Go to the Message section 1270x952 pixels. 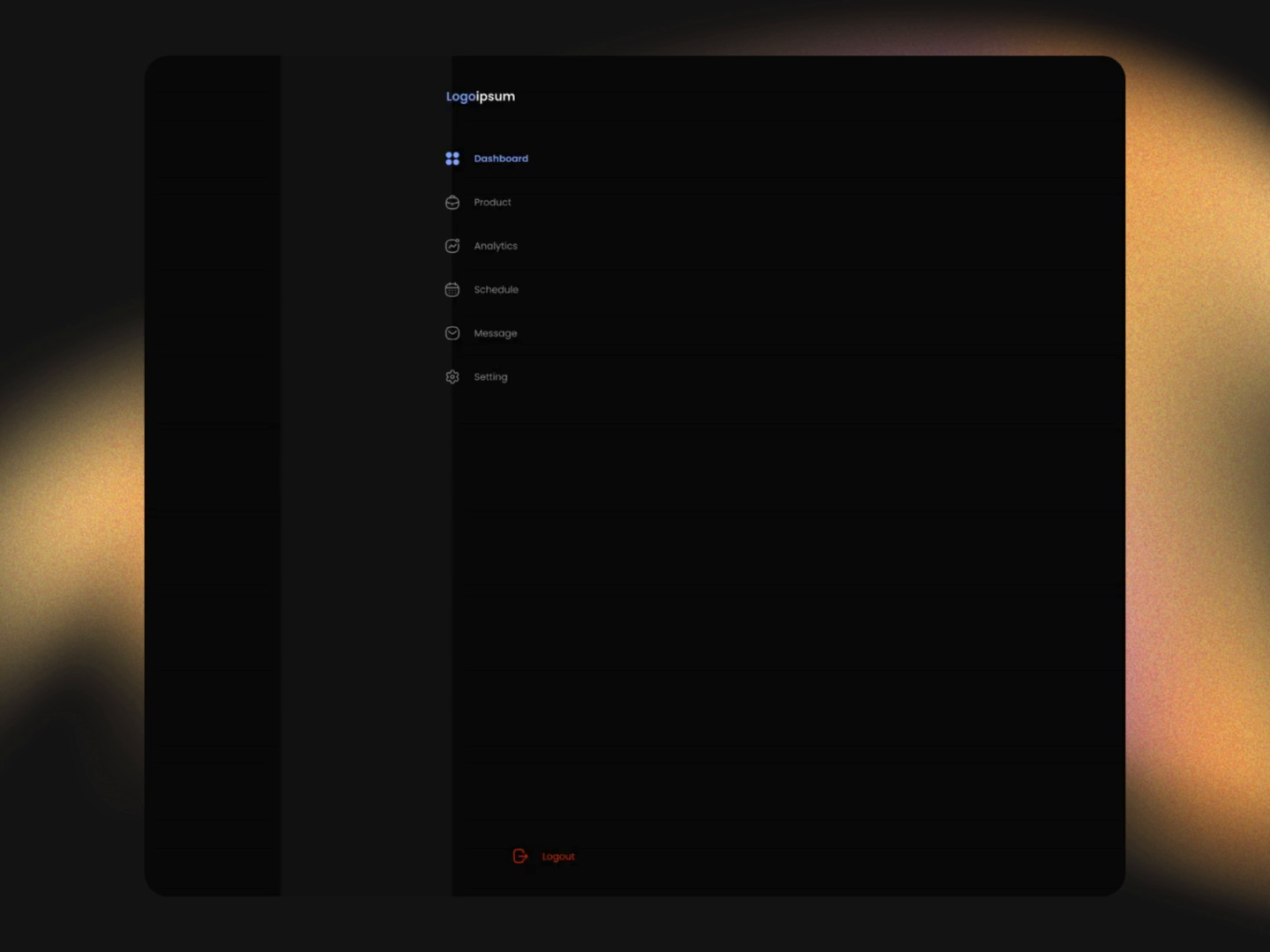[496, 332]
